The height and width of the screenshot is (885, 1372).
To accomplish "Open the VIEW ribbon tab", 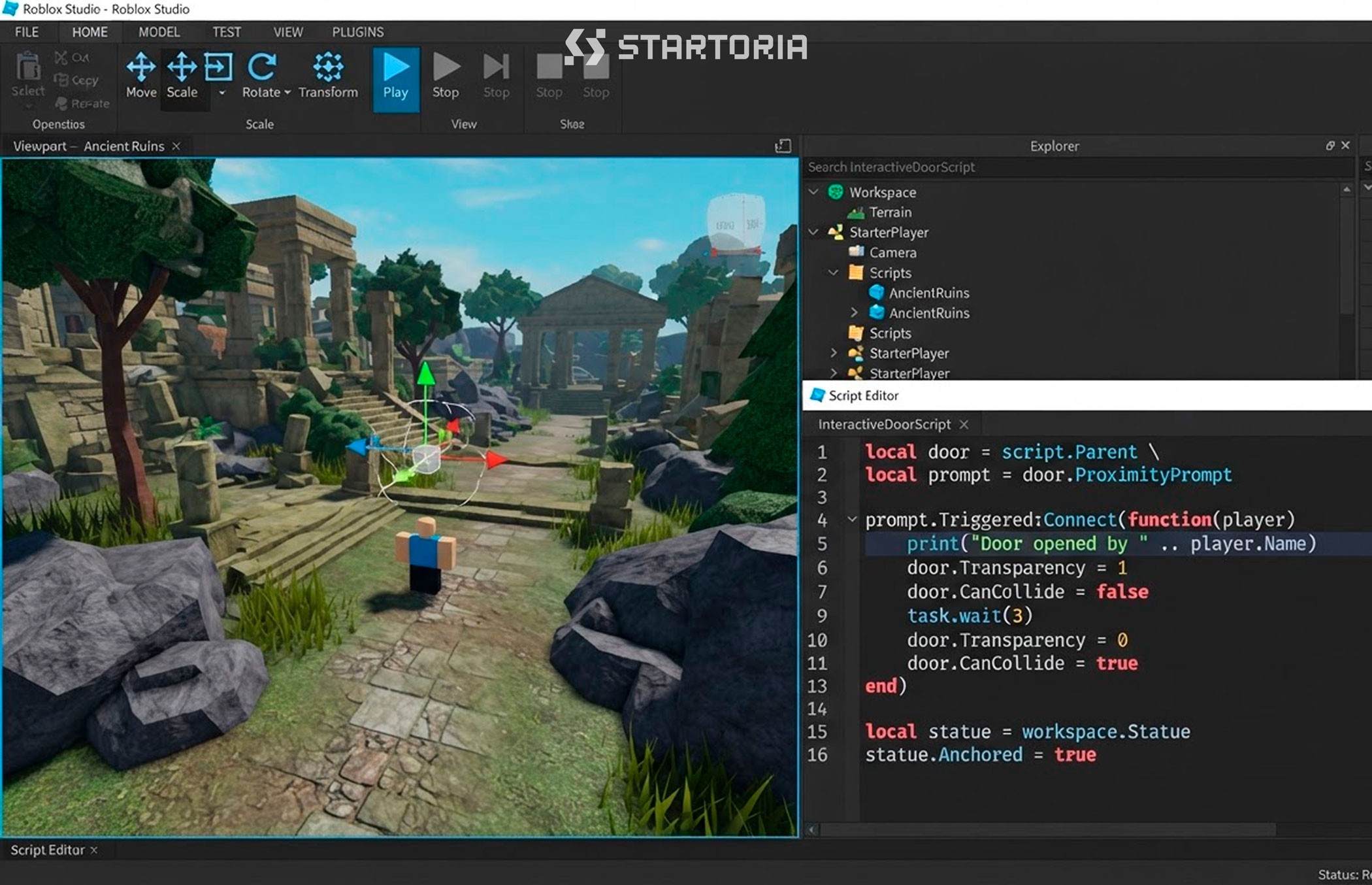I will tap(288, 32).
